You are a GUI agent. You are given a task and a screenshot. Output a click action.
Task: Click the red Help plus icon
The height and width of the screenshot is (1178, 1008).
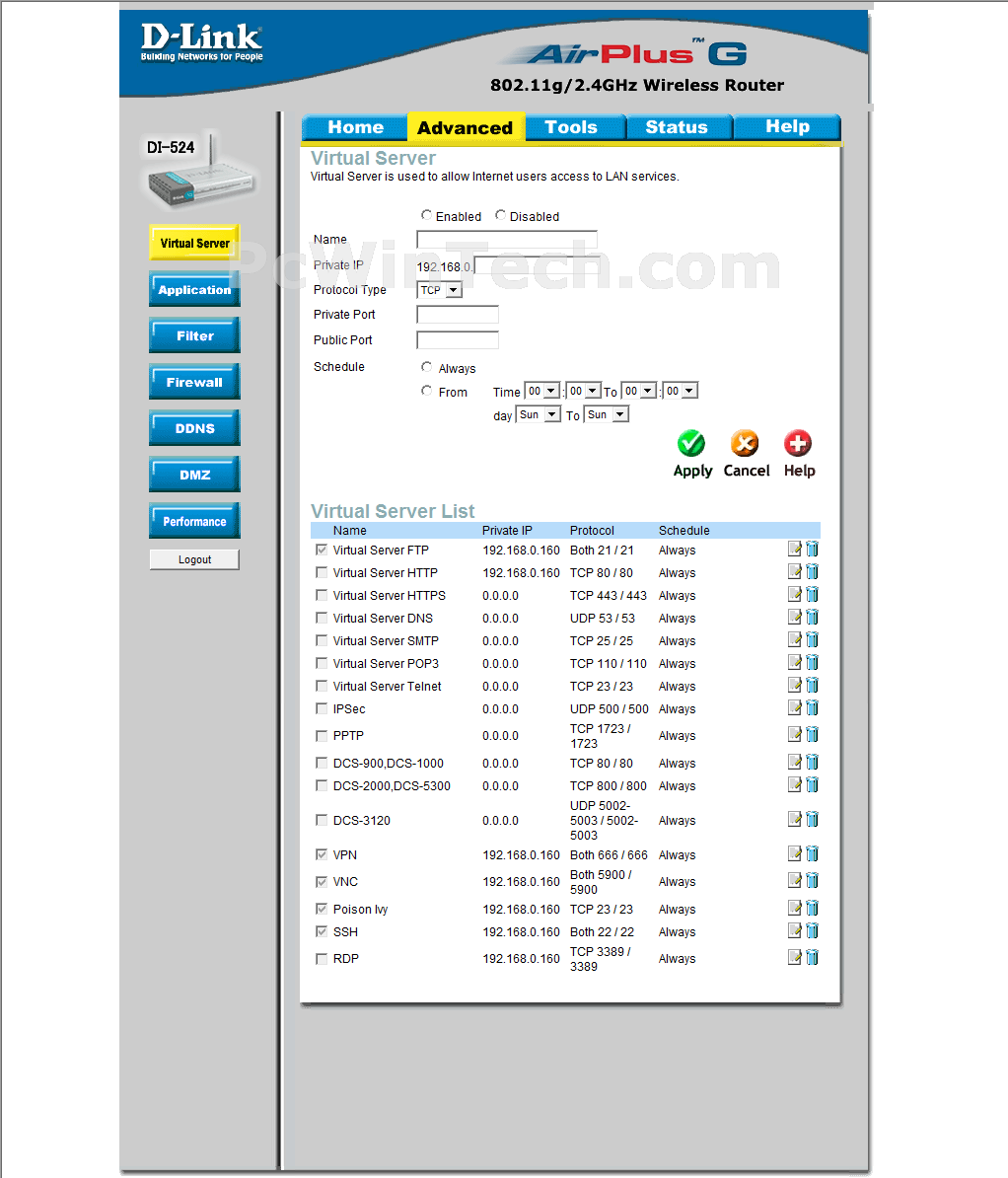798,443
